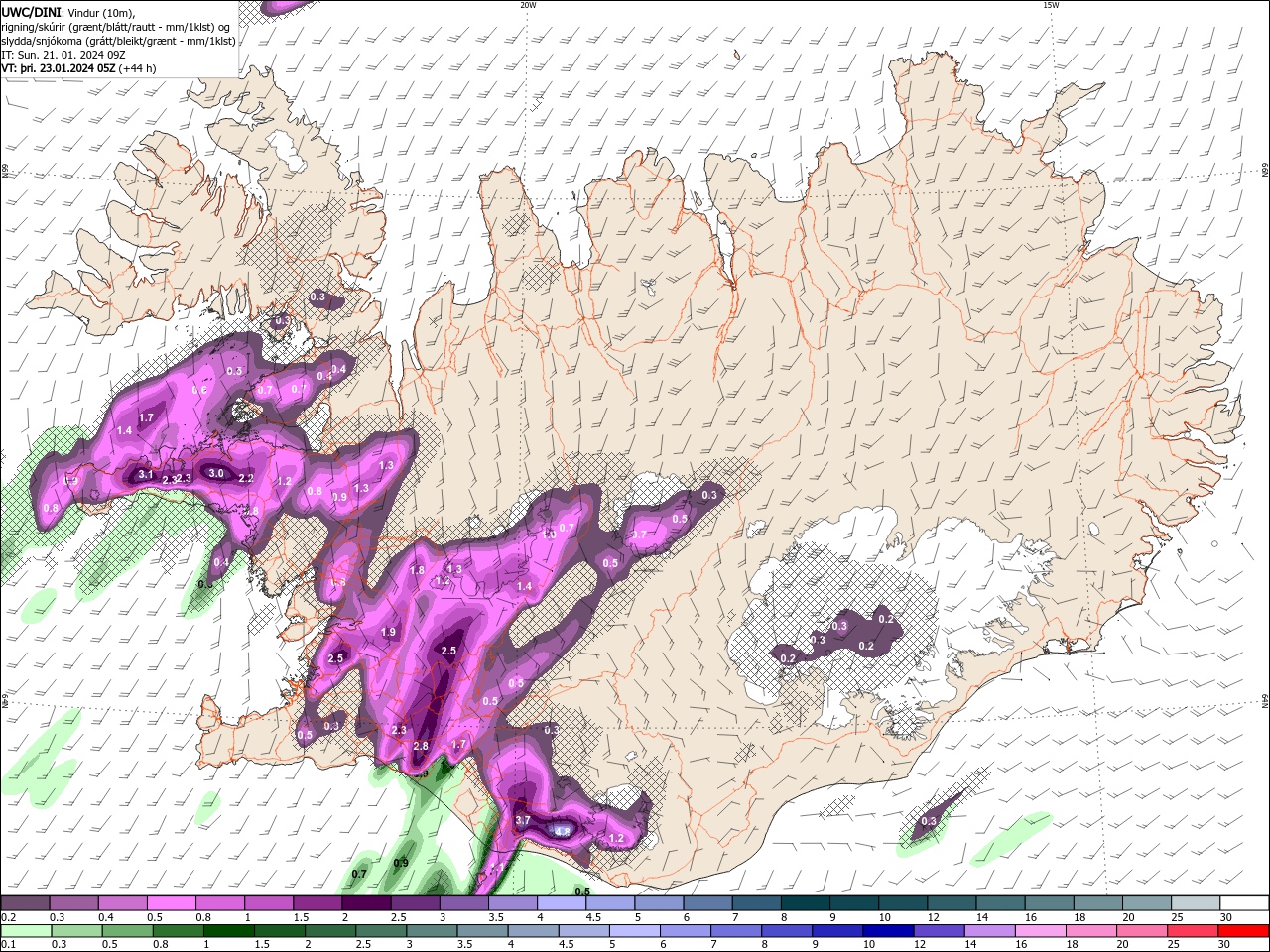Click the '30' label on the snow scale
The image size is (1270, 952).
point(1226,917)
